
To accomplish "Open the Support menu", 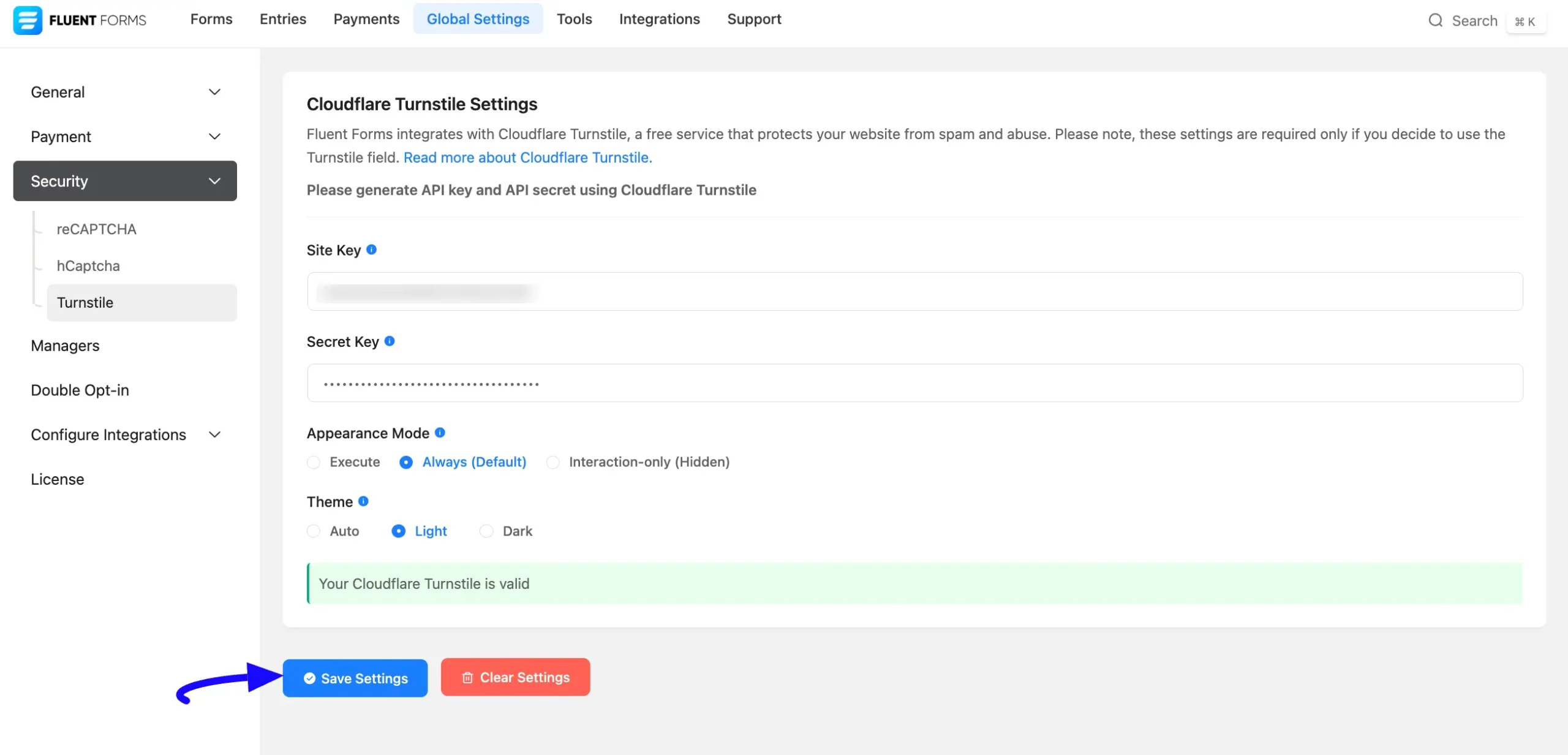I will (x=754, y=19).
